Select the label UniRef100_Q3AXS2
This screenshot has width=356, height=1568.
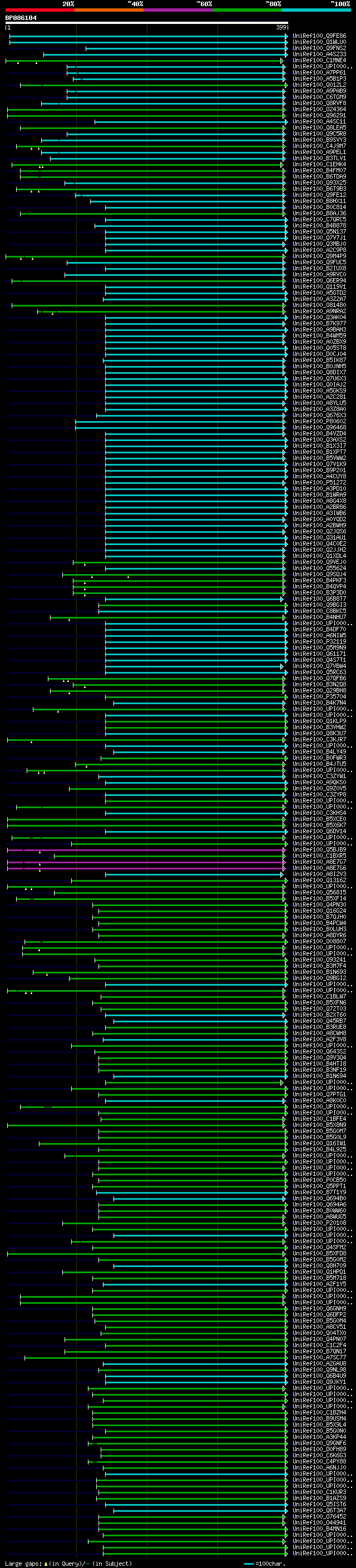tap(319, 439)
